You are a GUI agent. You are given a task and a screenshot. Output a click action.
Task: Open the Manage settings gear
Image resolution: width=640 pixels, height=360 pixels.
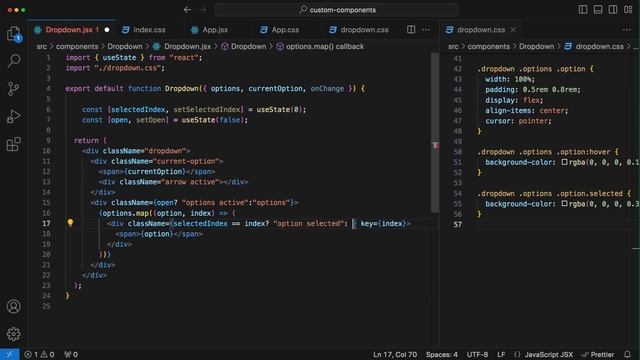coord(13,334)
